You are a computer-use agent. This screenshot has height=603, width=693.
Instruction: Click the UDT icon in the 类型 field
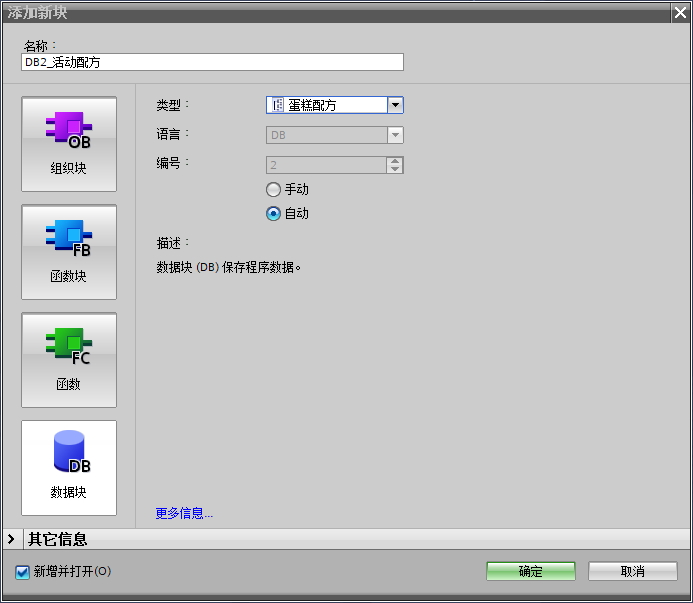(x=277, y=105)
